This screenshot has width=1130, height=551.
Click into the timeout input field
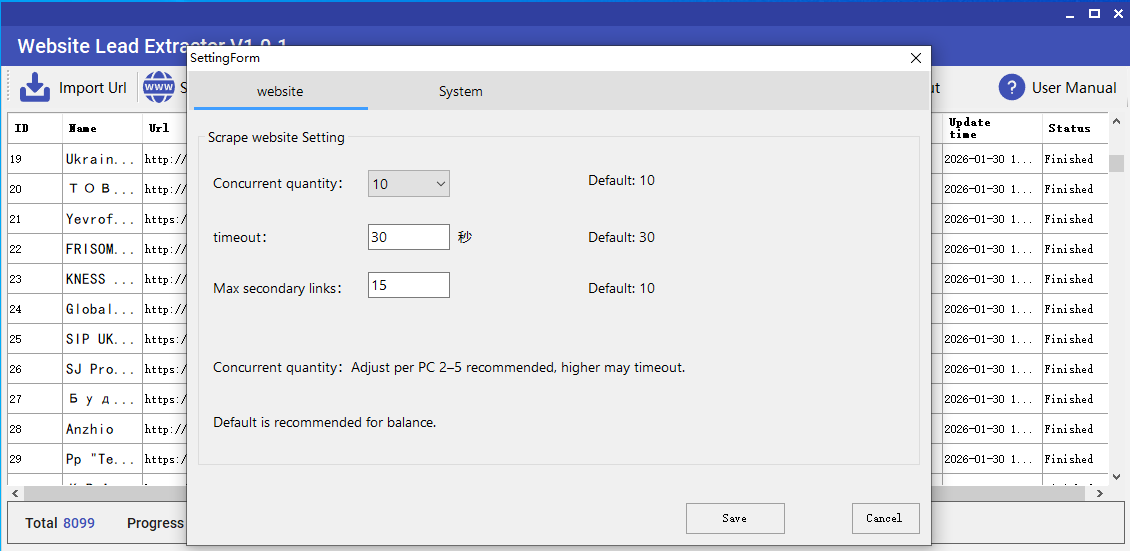[408, 237]
